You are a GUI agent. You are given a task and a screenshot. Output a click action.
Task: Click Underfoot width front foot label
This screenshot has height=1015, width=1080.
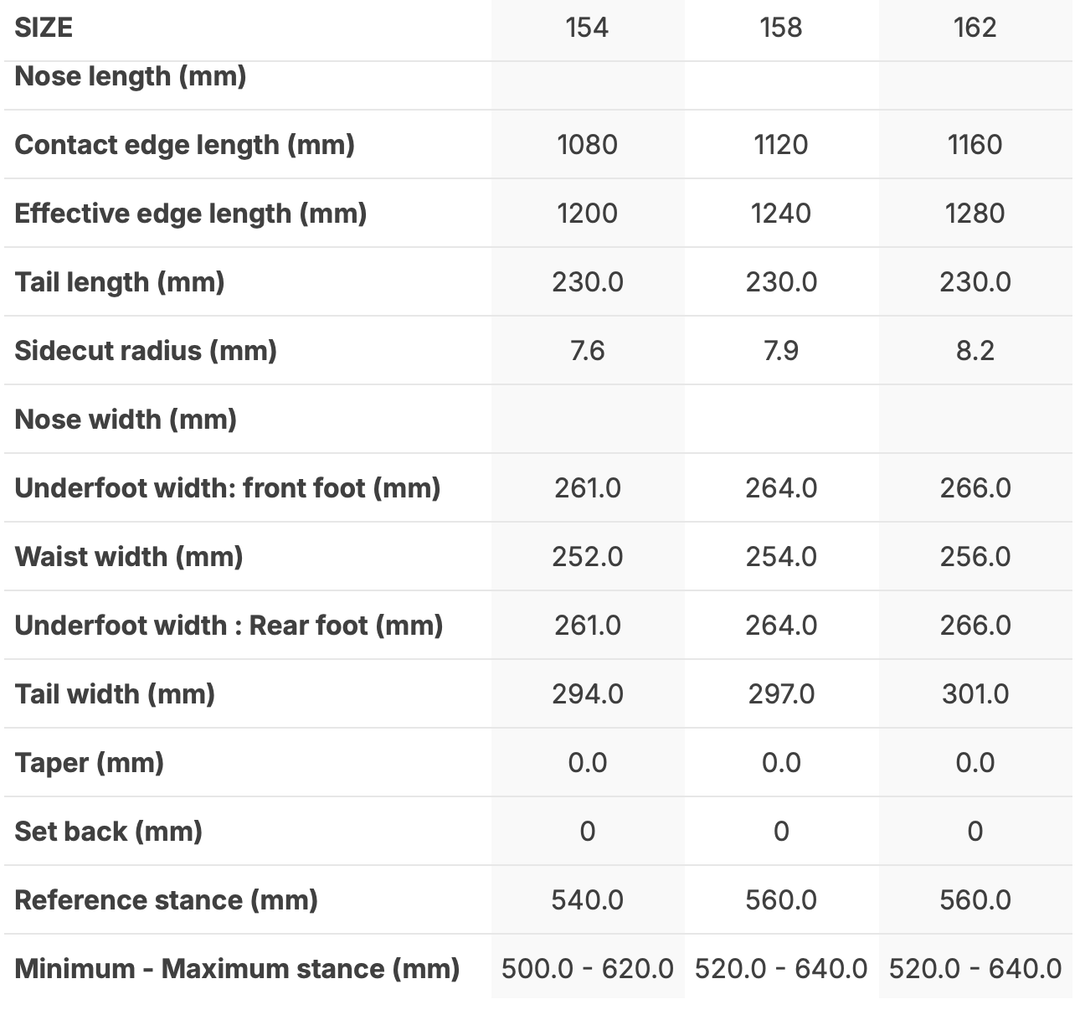(x=228, y=488)
